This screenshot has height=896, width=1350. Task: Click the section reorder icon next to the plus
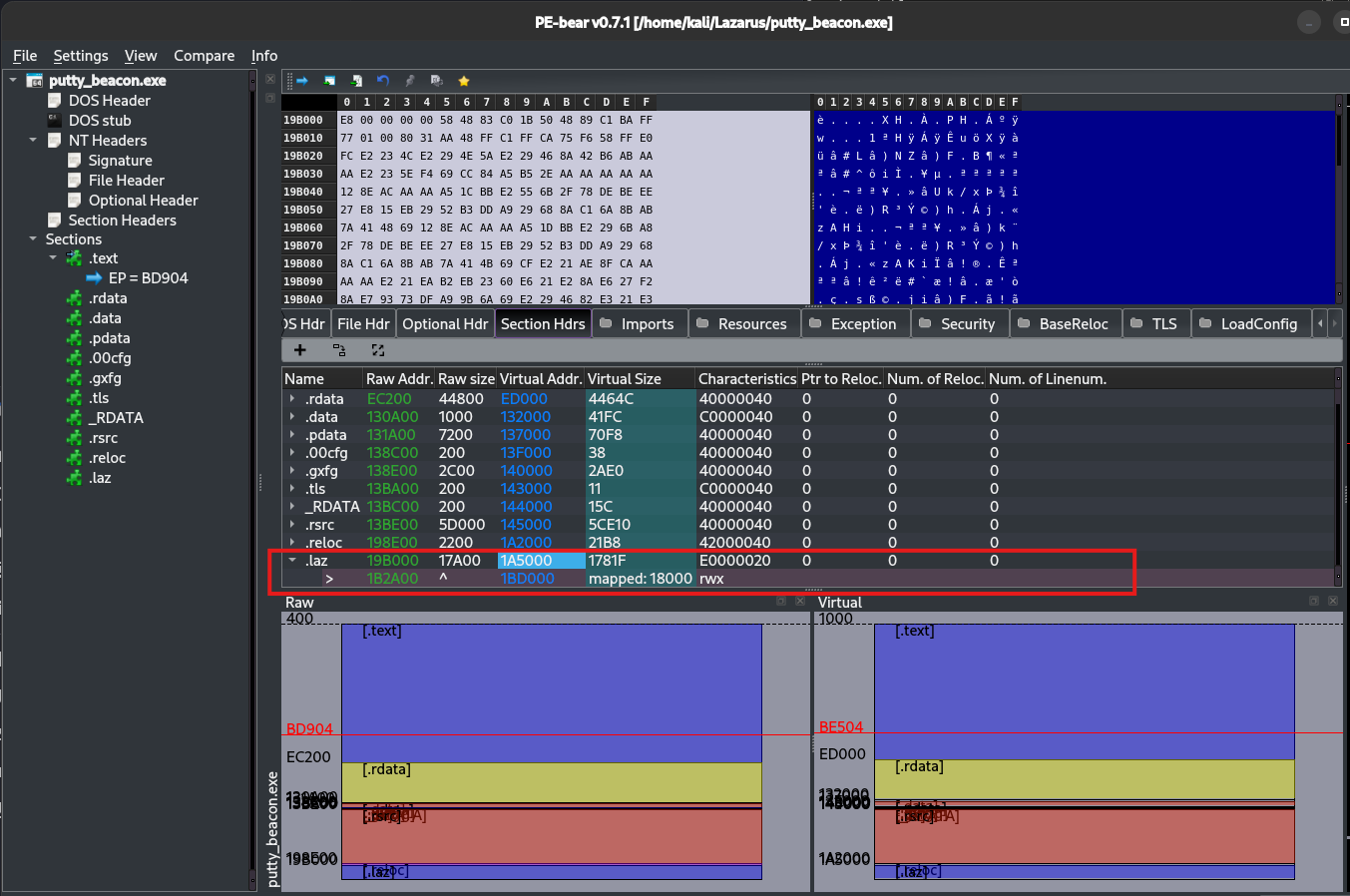pyautogui.click(x=339, y=350)
